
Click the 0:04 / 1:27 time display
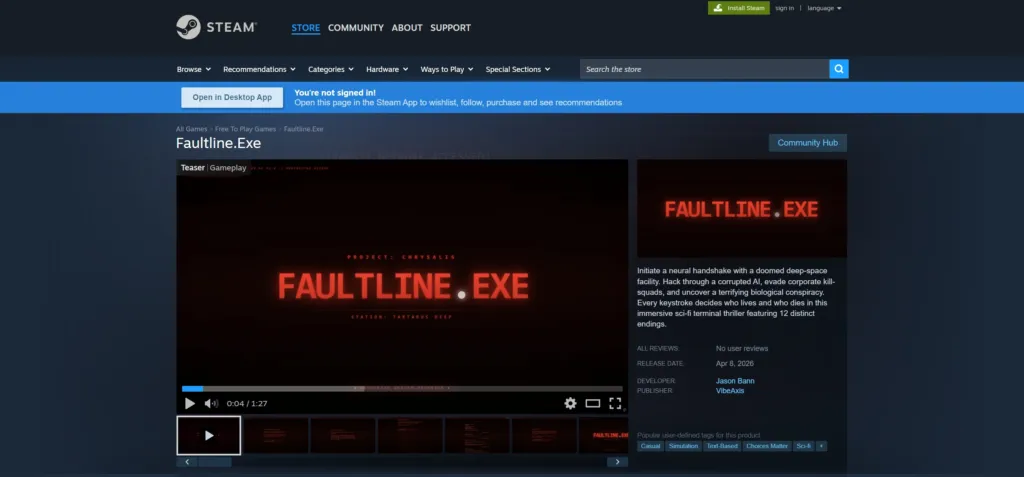(247, 404)
